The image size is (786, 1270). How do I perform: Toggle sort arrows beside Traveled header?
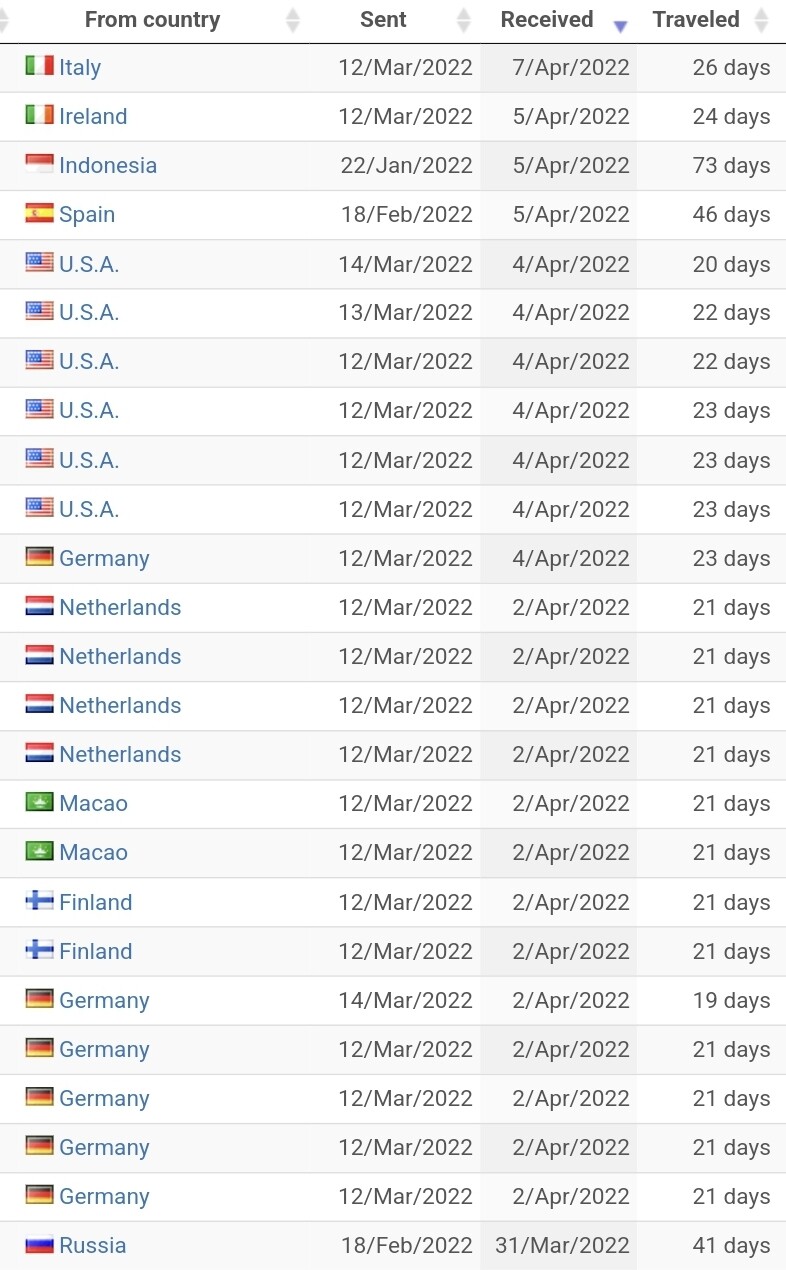[761, 20]
